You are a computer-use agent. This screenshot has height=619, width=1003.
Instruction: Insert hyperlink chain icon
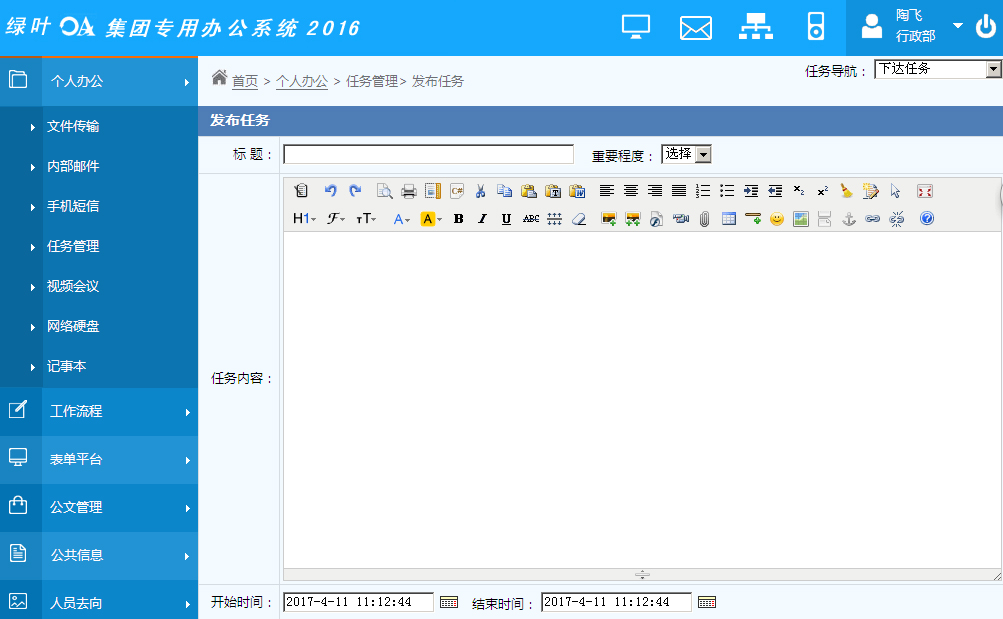tap(873, 219)
